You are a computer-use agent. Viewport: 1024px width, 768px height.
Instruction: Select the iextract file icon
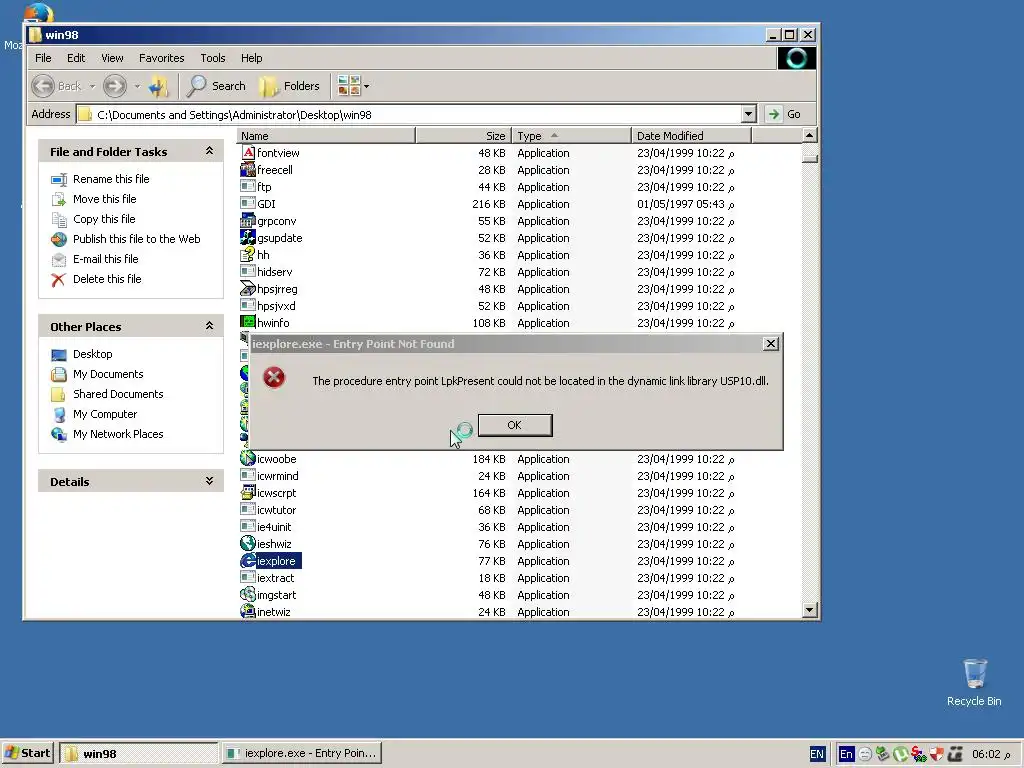pyautogui.click(x=248, y=578)
